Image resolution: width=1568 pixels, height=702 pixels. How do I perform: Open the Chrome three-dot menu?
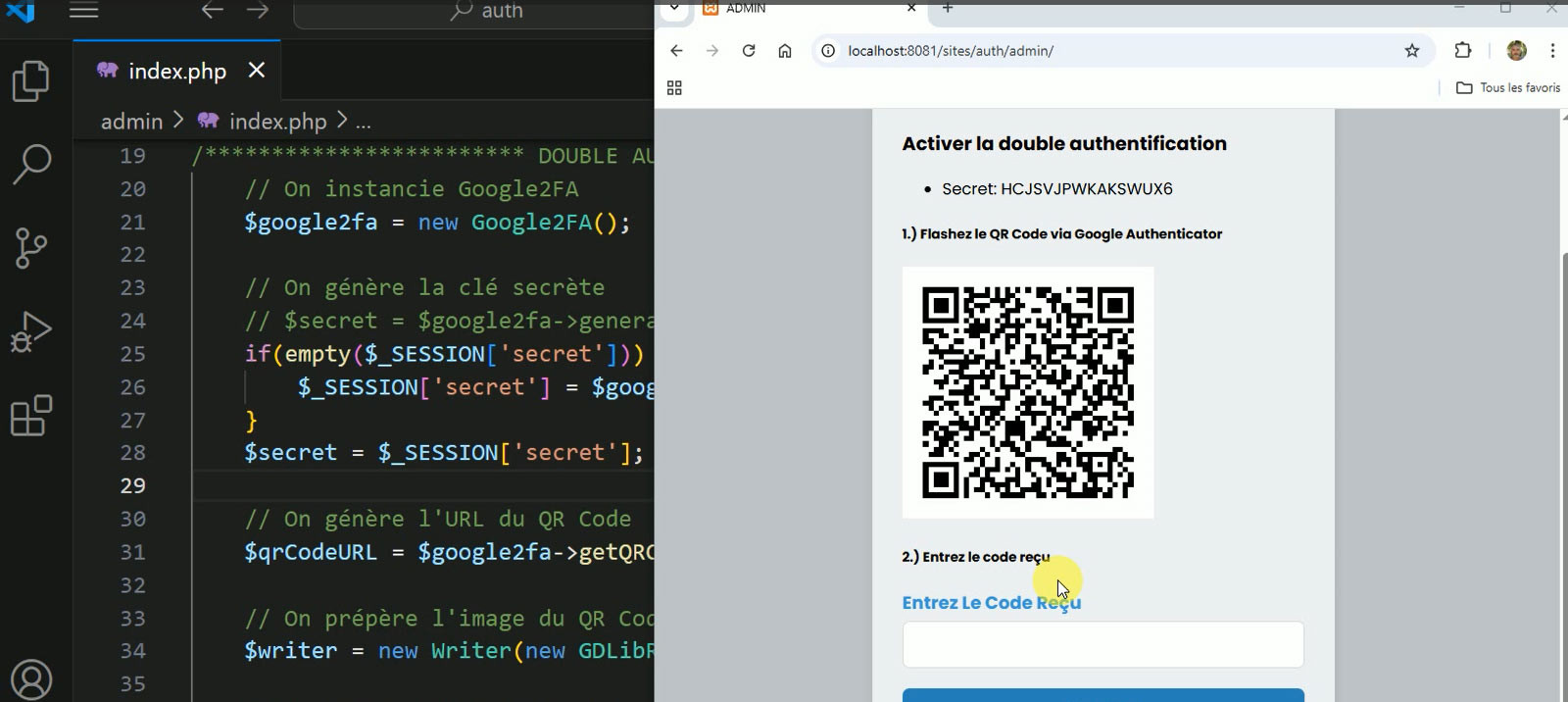(1552, 51)
